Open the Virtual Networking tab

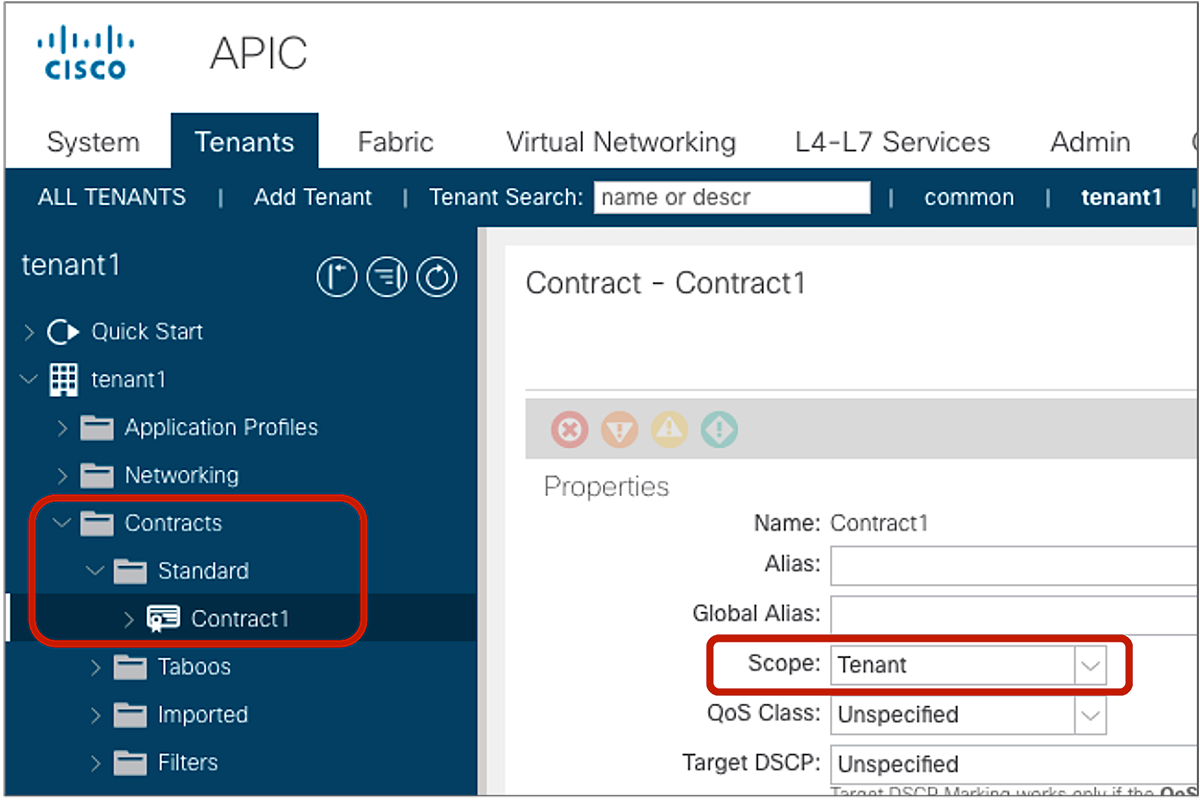(x=620, y=142)
